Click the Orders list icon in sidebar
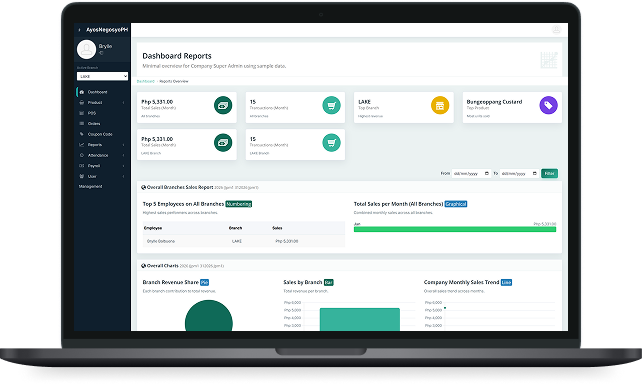Viewport: 642px width, 385px height. coord(82,123)
